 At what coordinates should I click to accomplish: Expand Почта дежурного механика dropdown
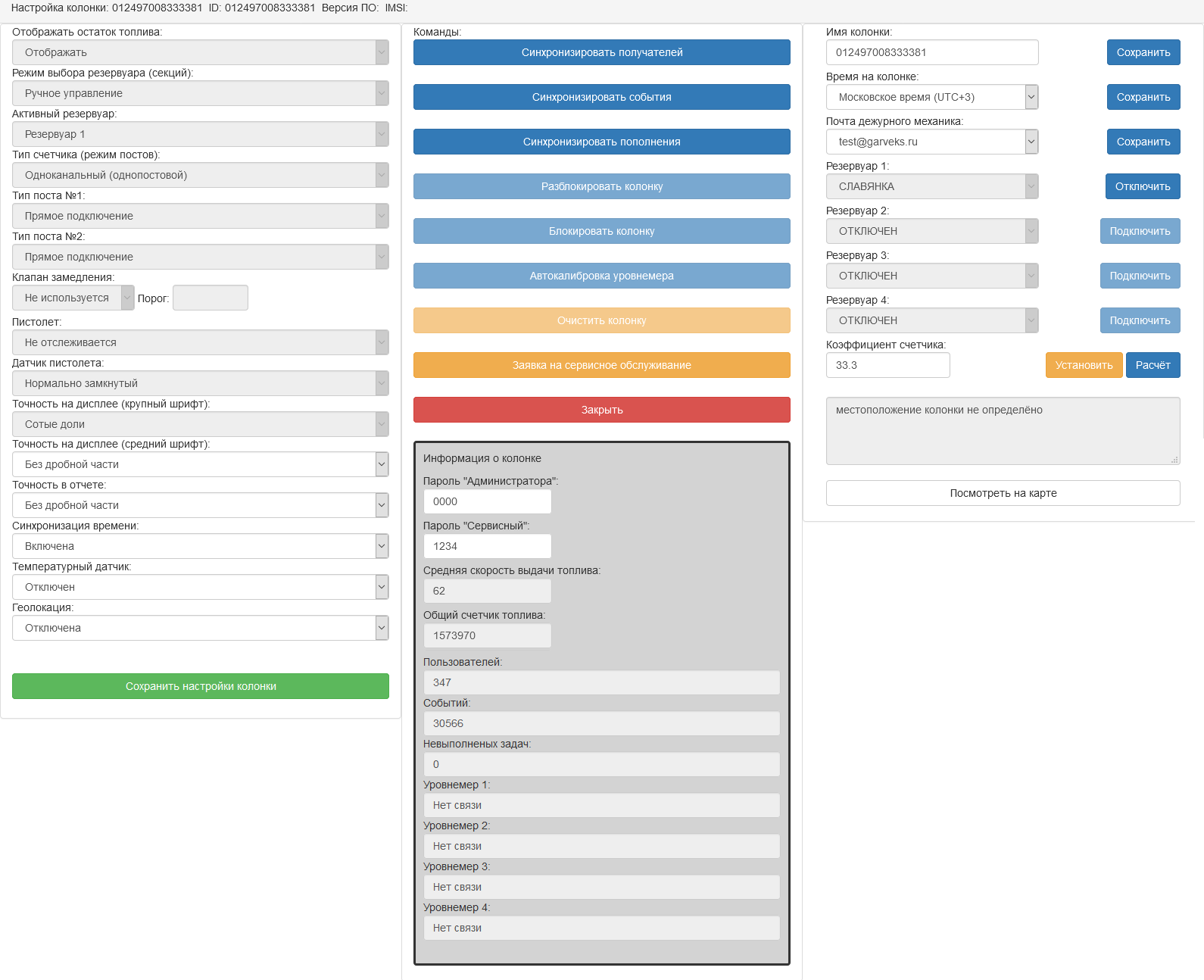pyautogui.click(x=931, y=142)
